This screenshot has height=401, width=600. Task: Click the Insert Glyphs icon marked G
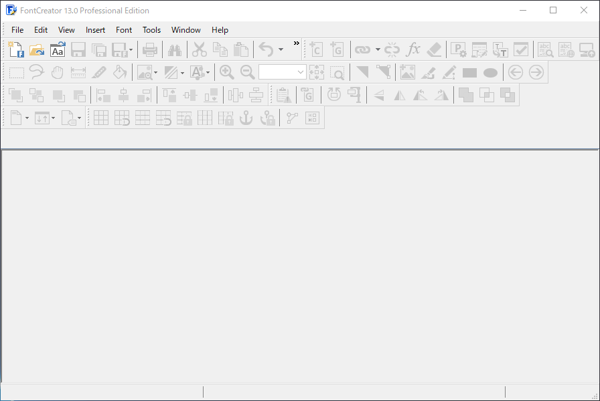click(x=337, y=50)
